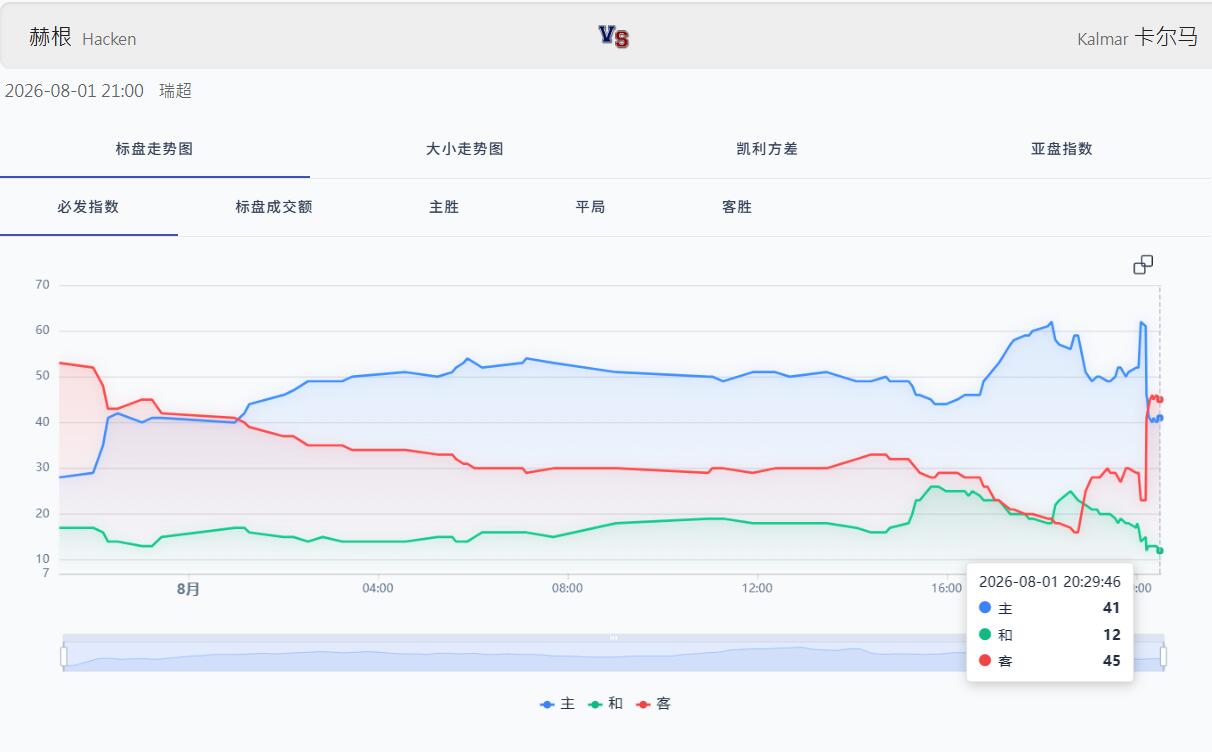Click tooltip 主 value 41

click(x=1111, y=608)
